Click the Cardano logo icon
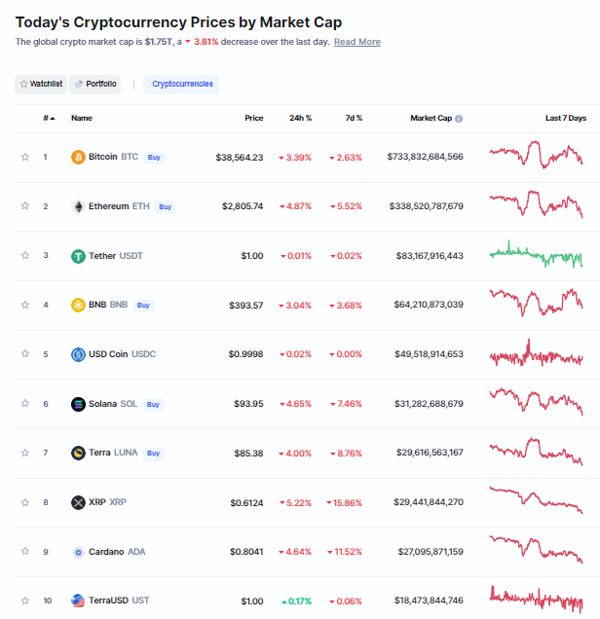The height and width of the screenshot is (619, 600). click(x=78, y=552)
